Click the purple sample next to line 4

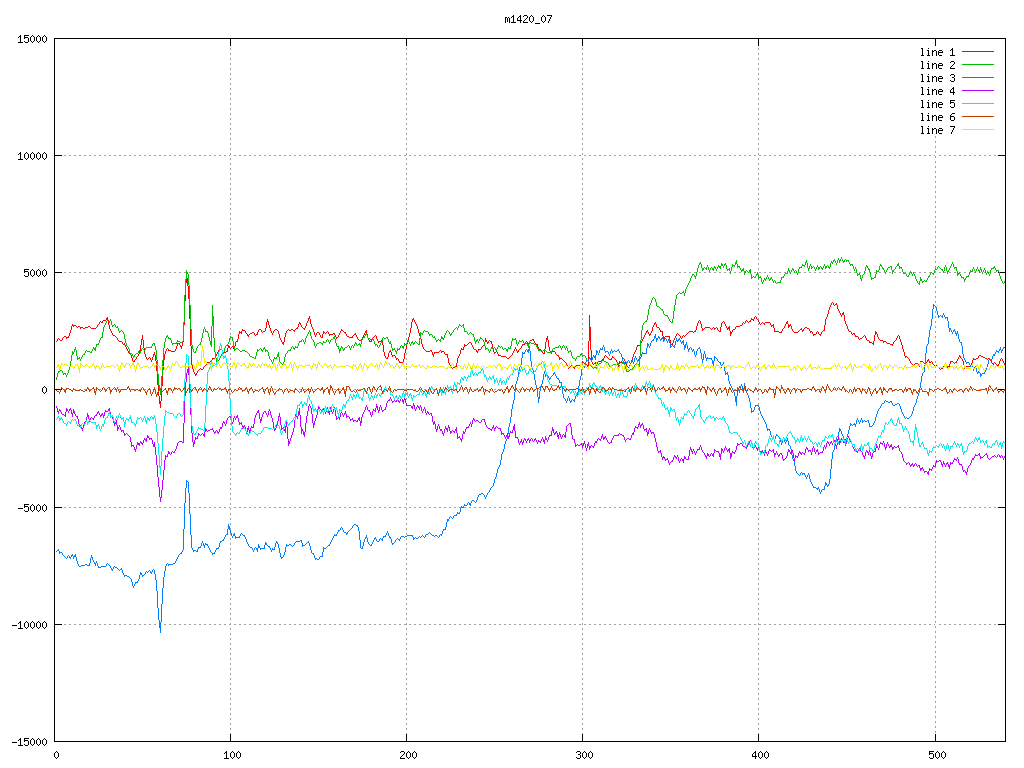[x=978, y=91]
